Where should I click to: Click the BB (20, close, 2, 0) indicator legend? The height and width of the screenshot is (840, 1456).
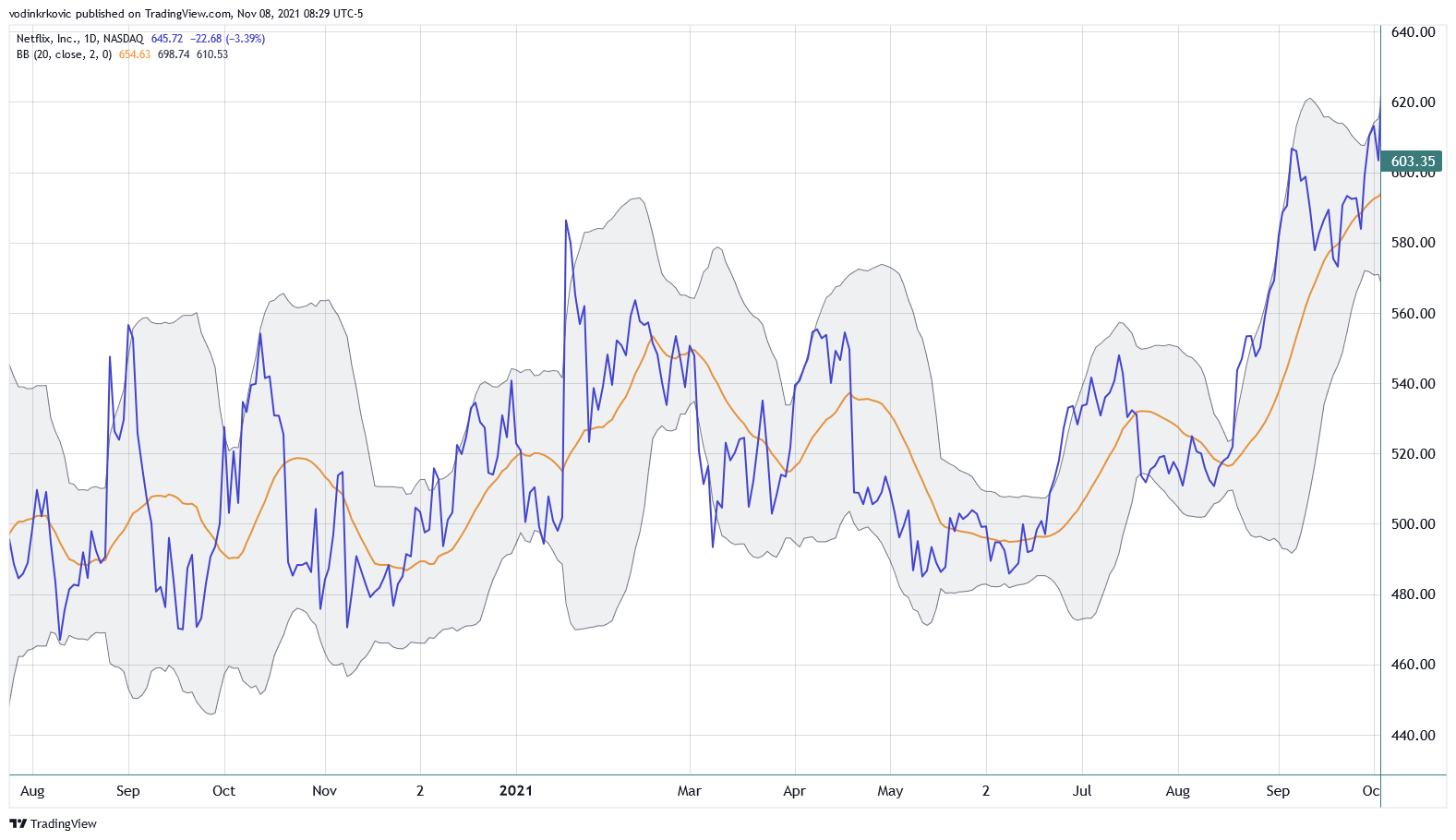tap(64, 54)
